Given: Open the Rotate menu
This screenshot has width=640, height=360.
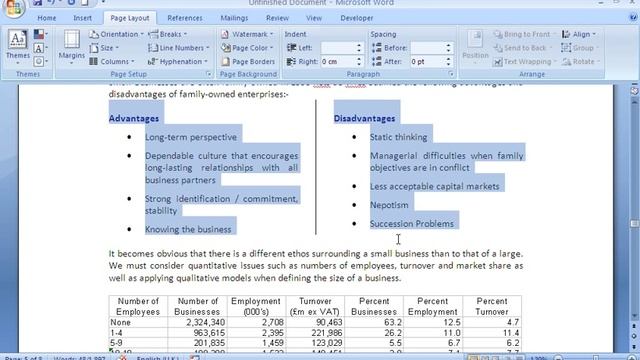Looking at the screenshot, I should coord(580,62).
